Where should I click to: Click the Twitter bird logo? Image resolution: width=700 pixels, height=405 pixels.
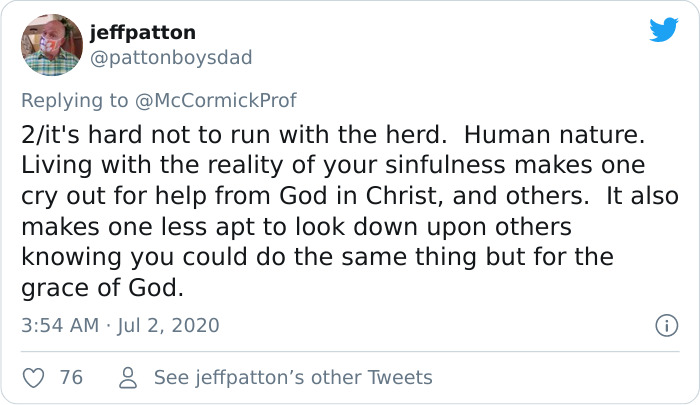point(663,30)
